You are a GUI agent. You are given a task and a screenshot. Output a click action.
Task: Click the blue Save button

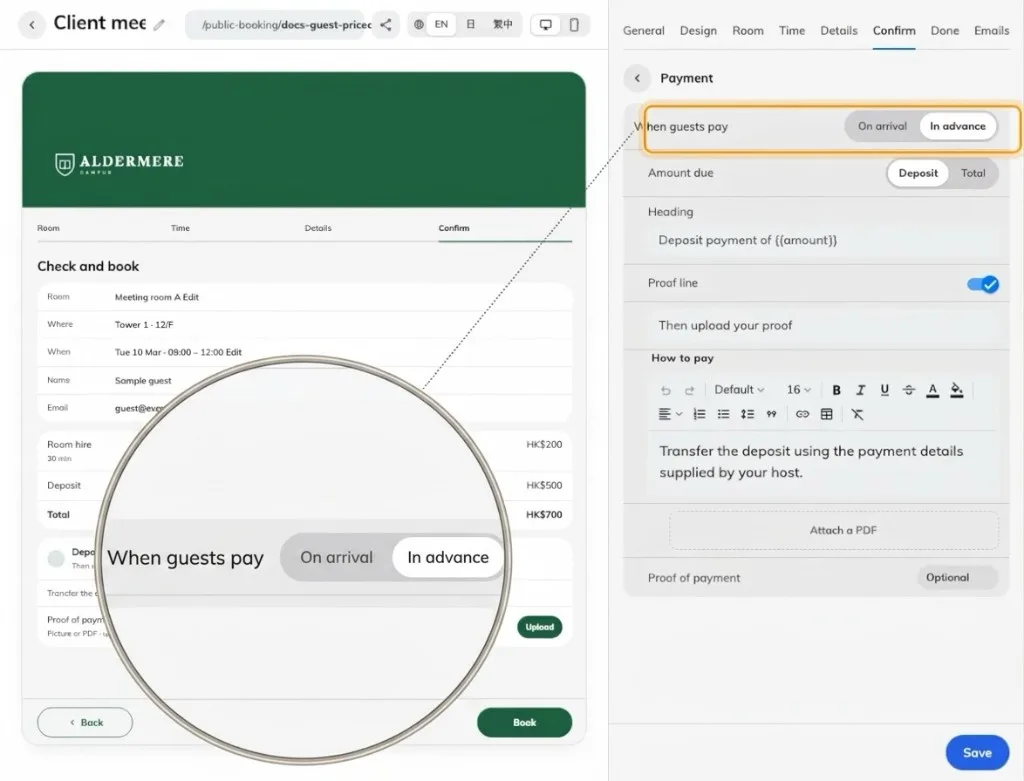(x=977, y=753)
